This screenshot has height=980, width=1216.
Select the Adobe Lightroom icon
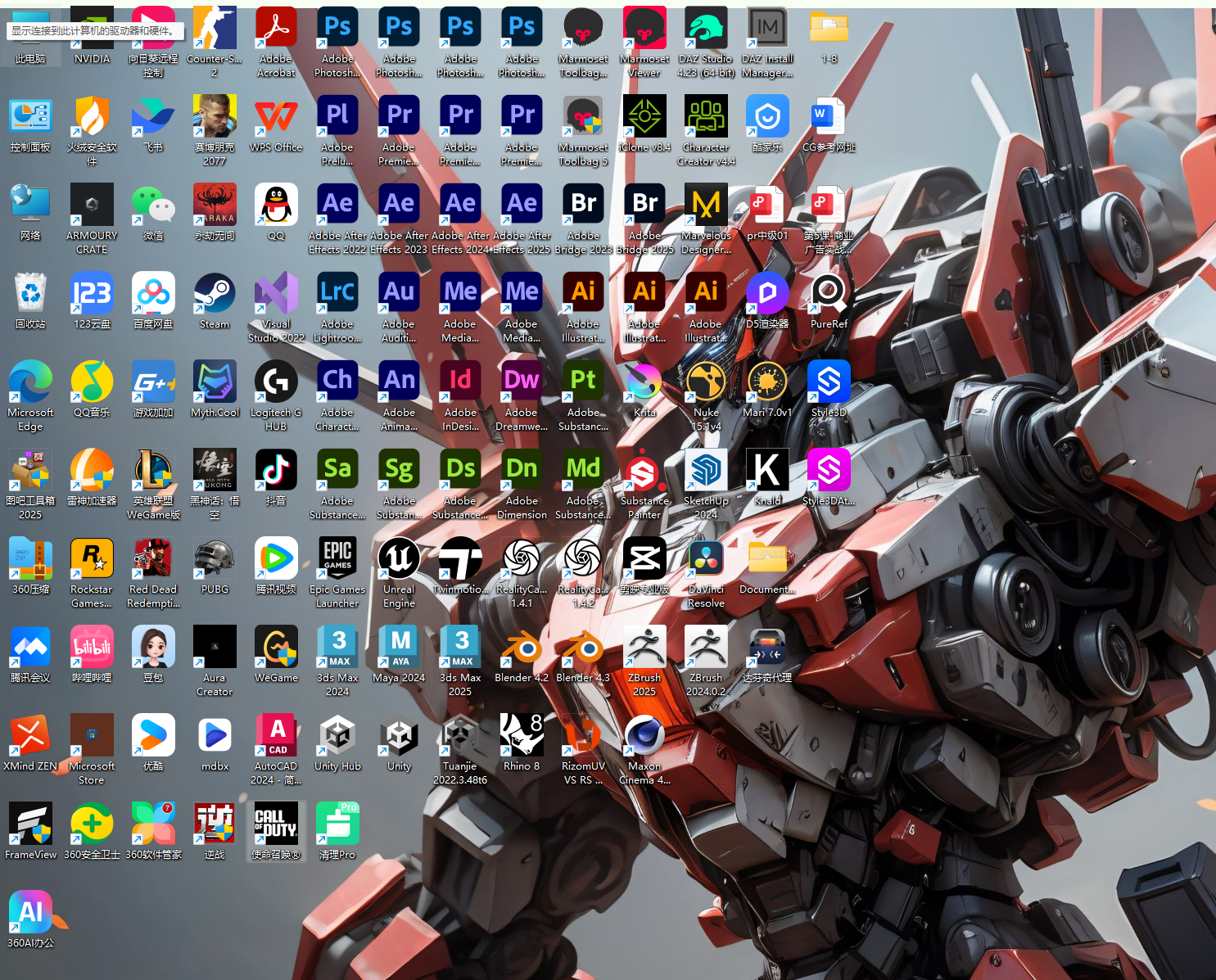point(337,308)
